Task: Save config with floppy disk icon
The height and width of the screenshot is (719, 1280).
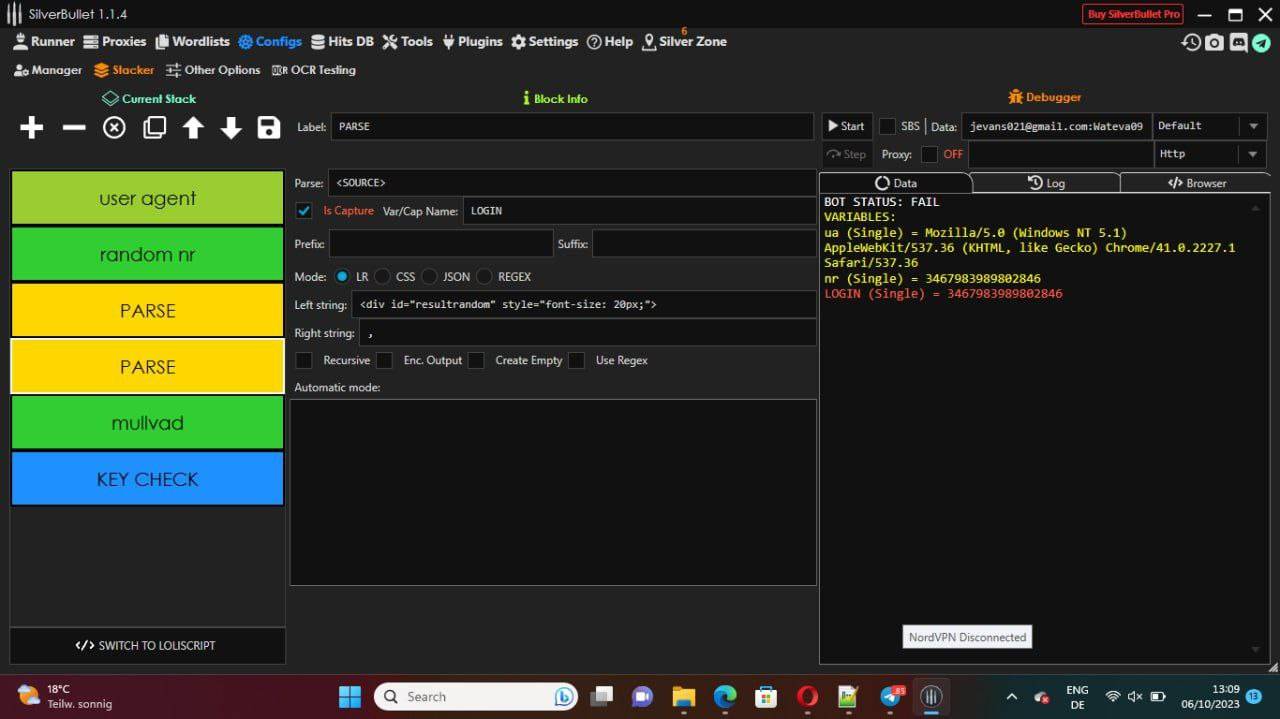Action: click(268, 128)
